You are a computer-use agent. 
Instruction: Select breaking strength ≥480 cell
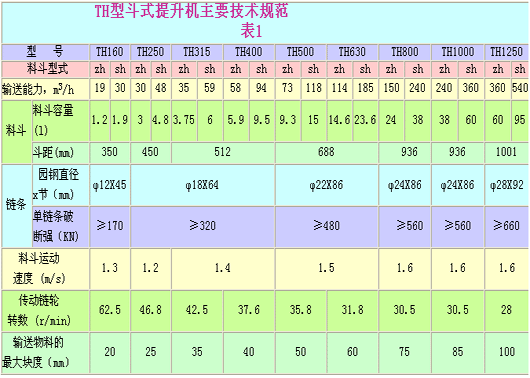tap(326, 226)
